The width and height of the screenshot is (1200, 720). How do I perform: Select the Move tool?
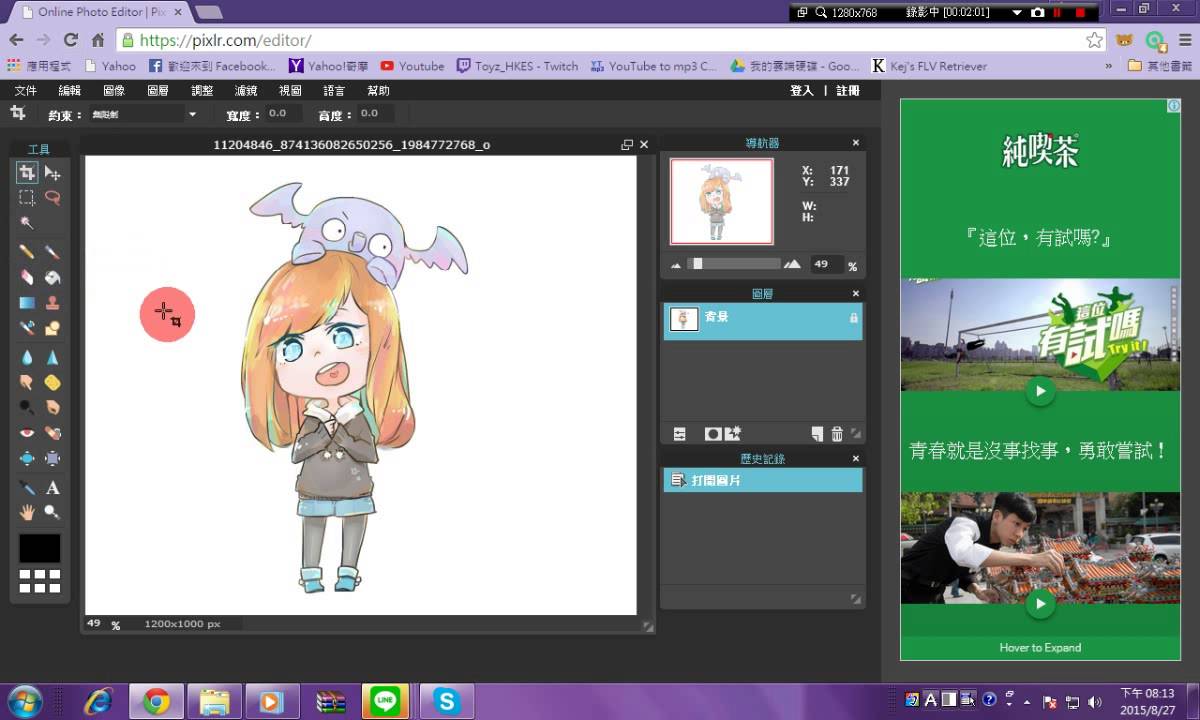click(x=52, y=173)
